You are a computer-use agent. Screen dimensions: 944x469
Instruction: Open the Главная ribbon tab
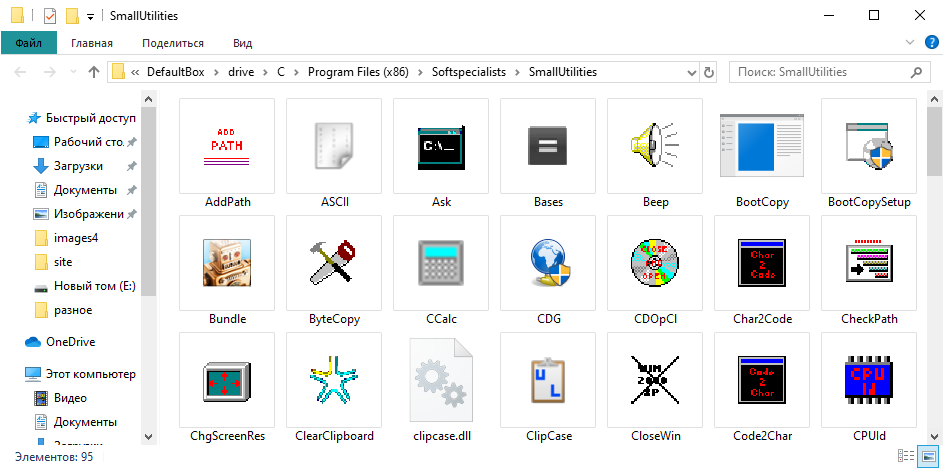click(x=92, y=43)
